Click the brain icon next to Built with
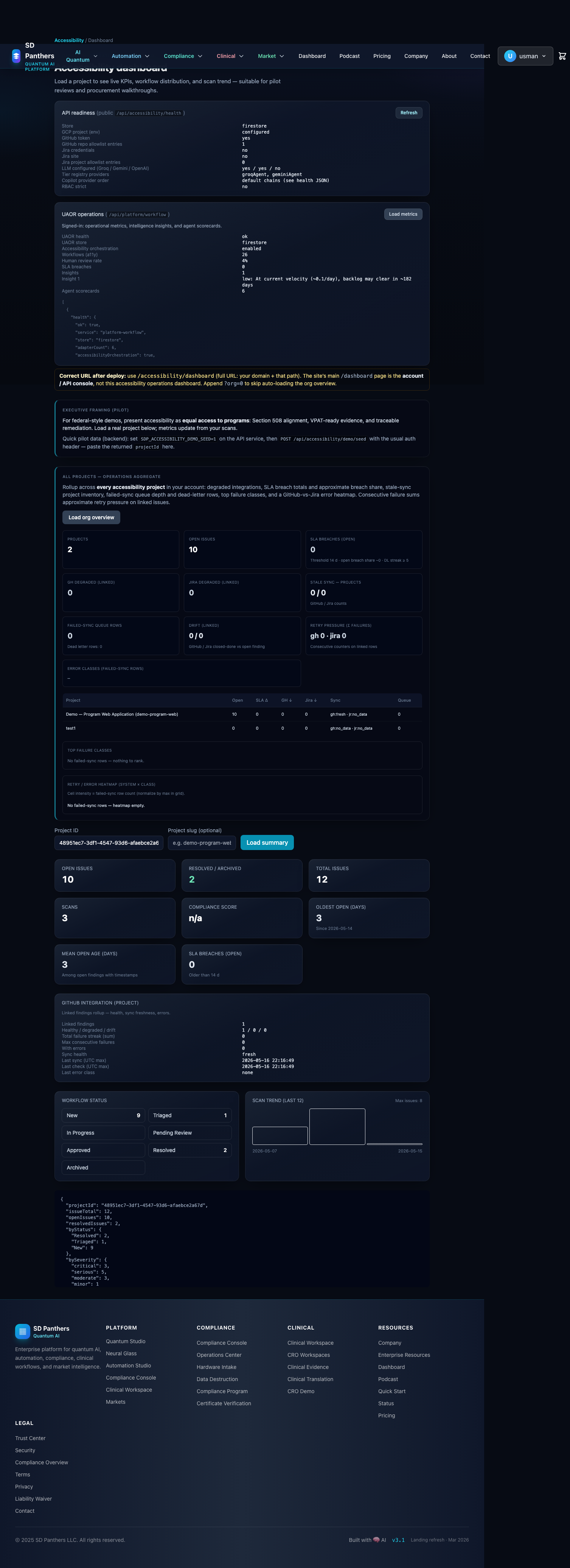The image size is (570, 1568). 376,1539
